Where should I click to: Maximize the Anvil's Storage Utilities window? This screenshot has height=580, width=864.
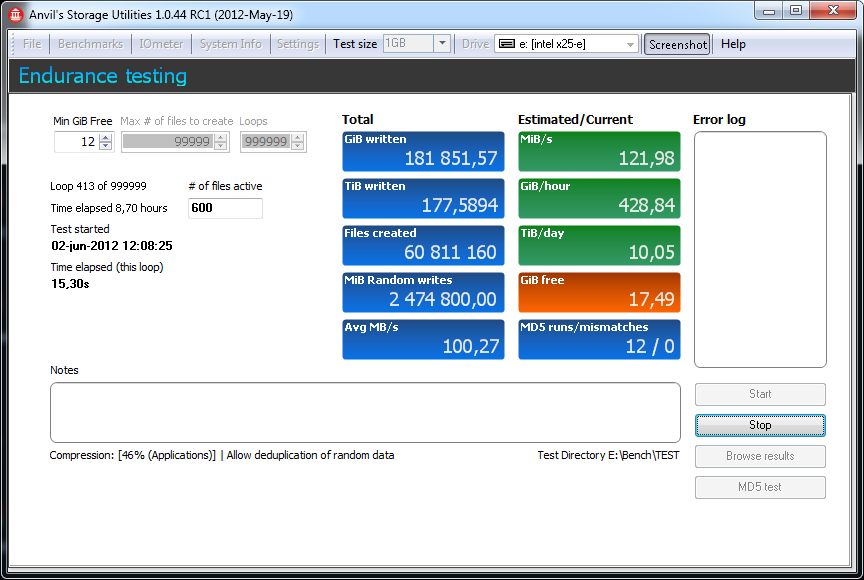pyautogui.click(x=796, y=10)
